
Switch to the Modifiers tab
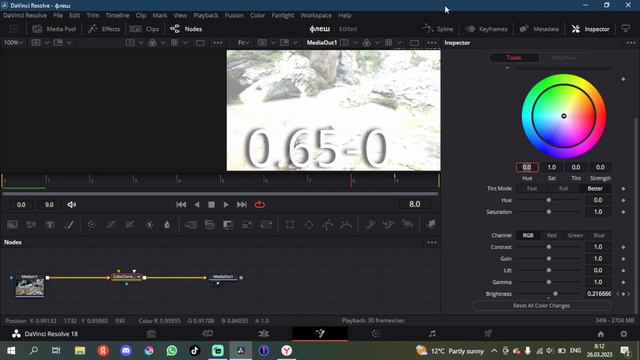(x=564, y=58)
